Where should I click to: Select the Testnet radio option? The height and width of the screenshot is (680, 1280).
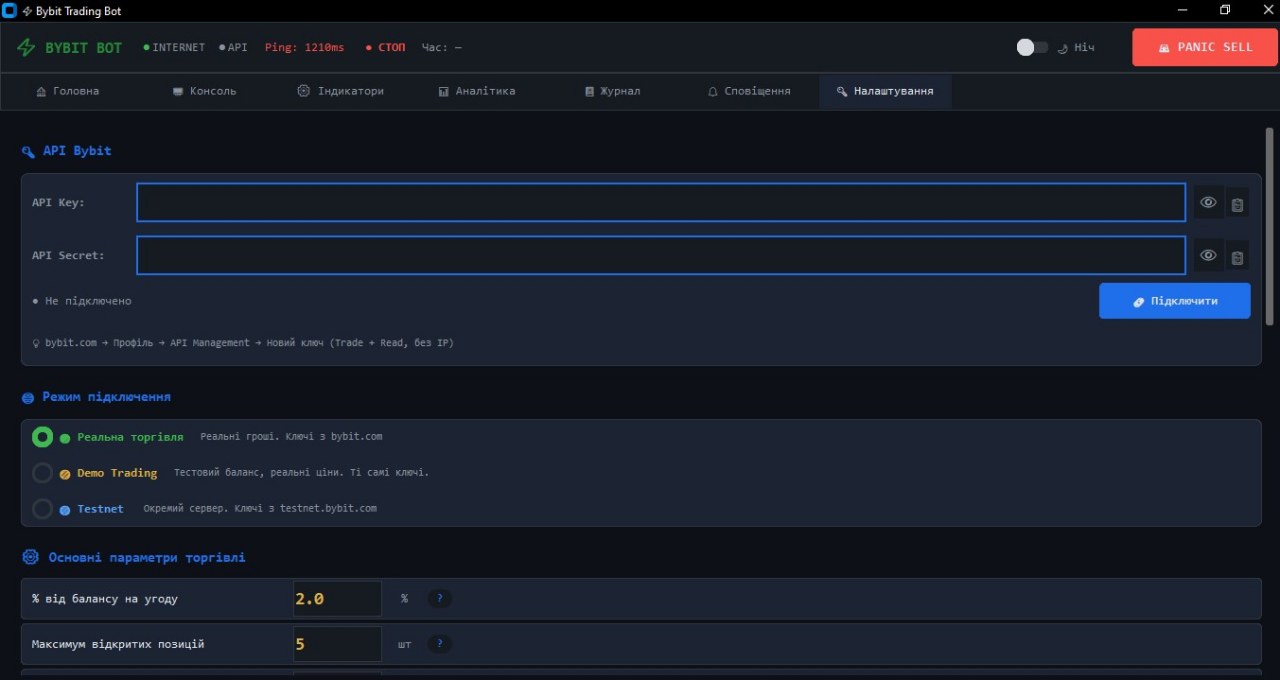coord(42,509)
